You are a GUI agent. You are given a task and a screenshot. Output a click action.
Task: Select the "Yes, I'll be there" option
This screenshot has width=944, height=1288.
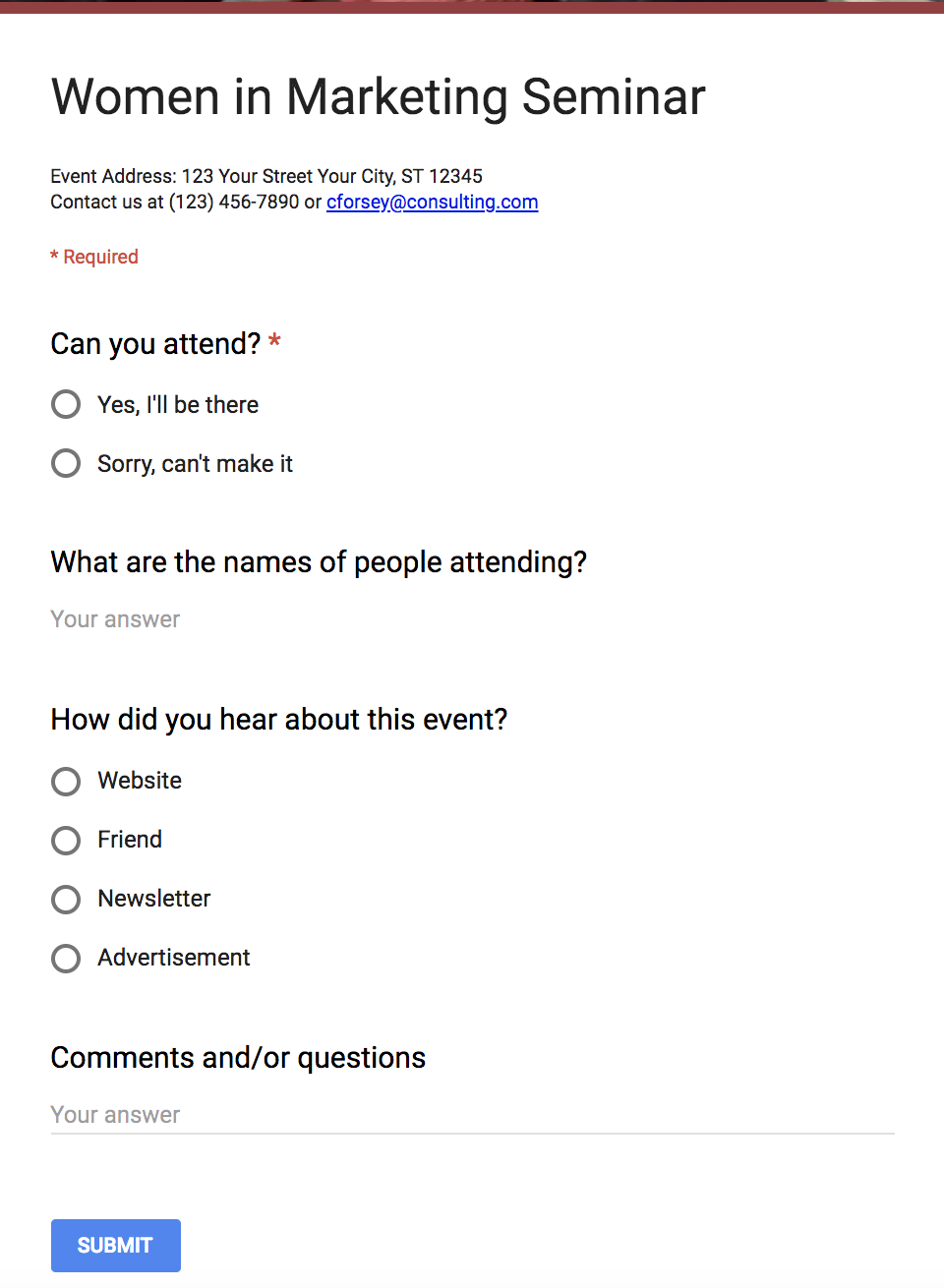[x=66, y=404]
